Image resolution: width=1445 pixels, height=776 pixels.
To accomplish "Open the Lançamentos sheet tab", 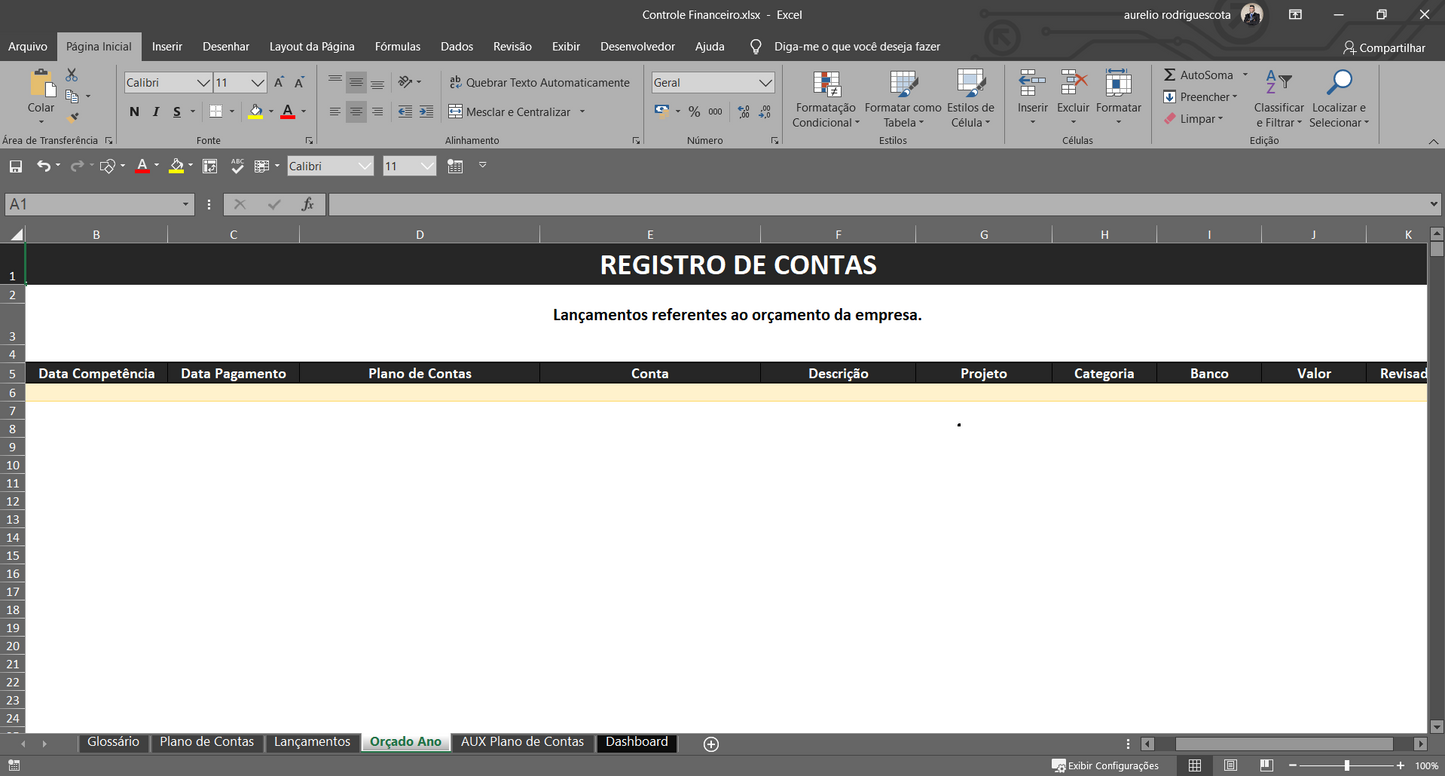I will click(312, 741).
